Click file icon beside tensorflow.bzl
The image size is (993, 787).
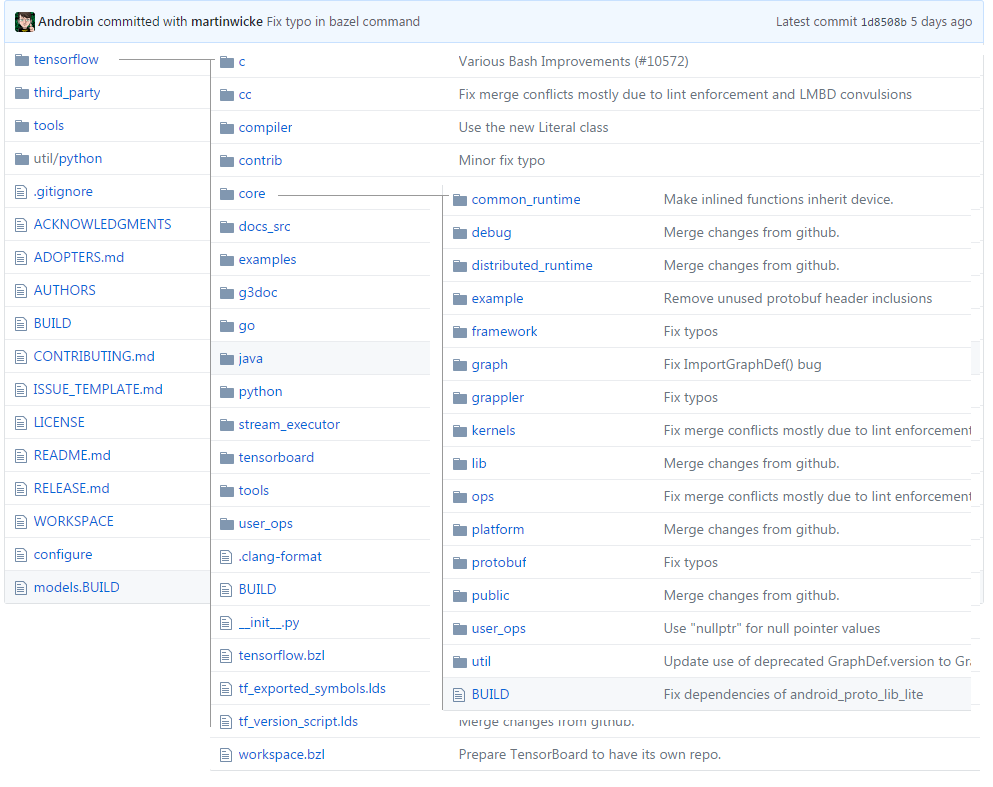226,655
